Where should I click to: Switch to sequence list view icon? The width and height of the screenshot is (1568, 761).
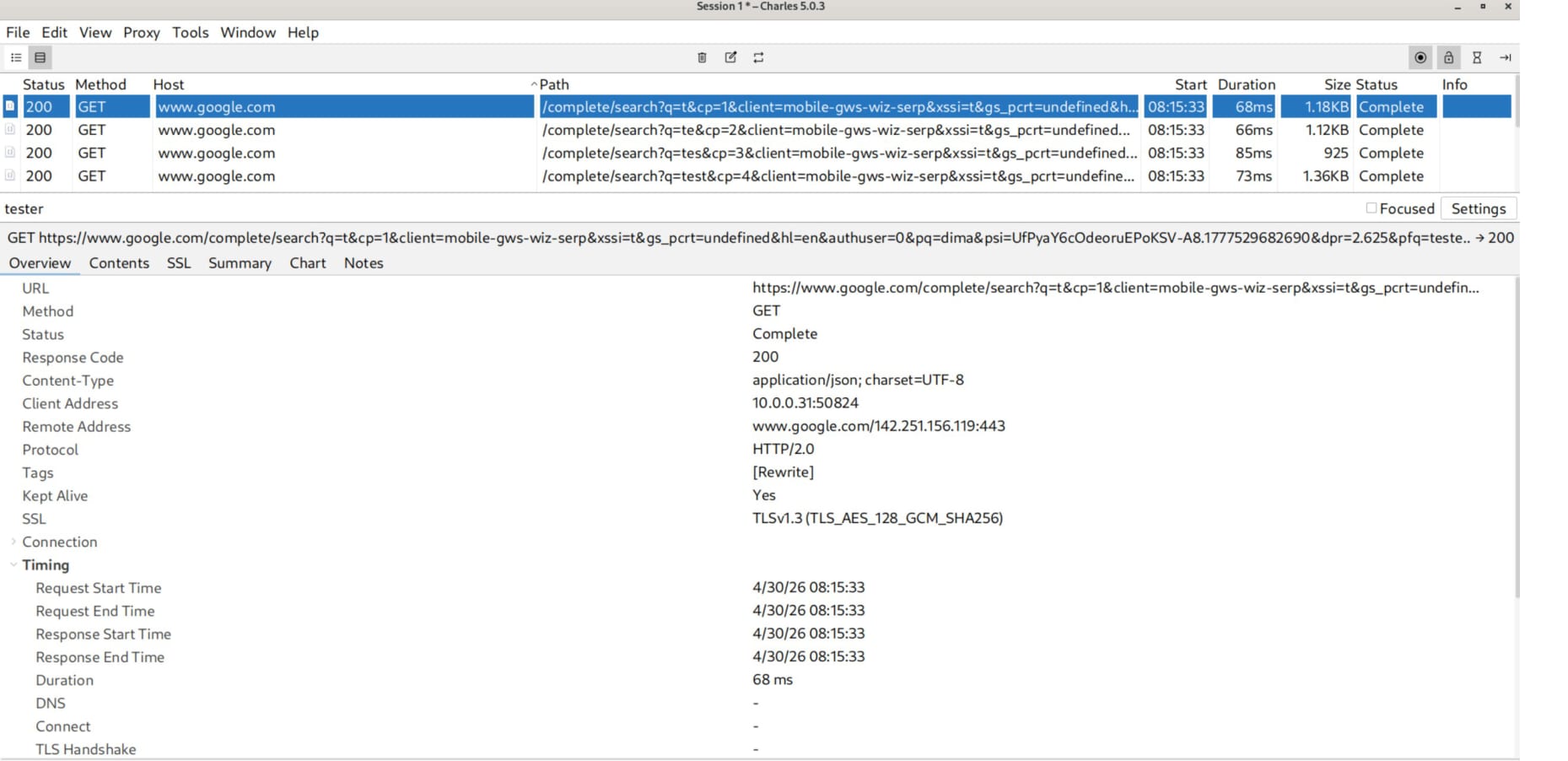(x=40, y=57)
